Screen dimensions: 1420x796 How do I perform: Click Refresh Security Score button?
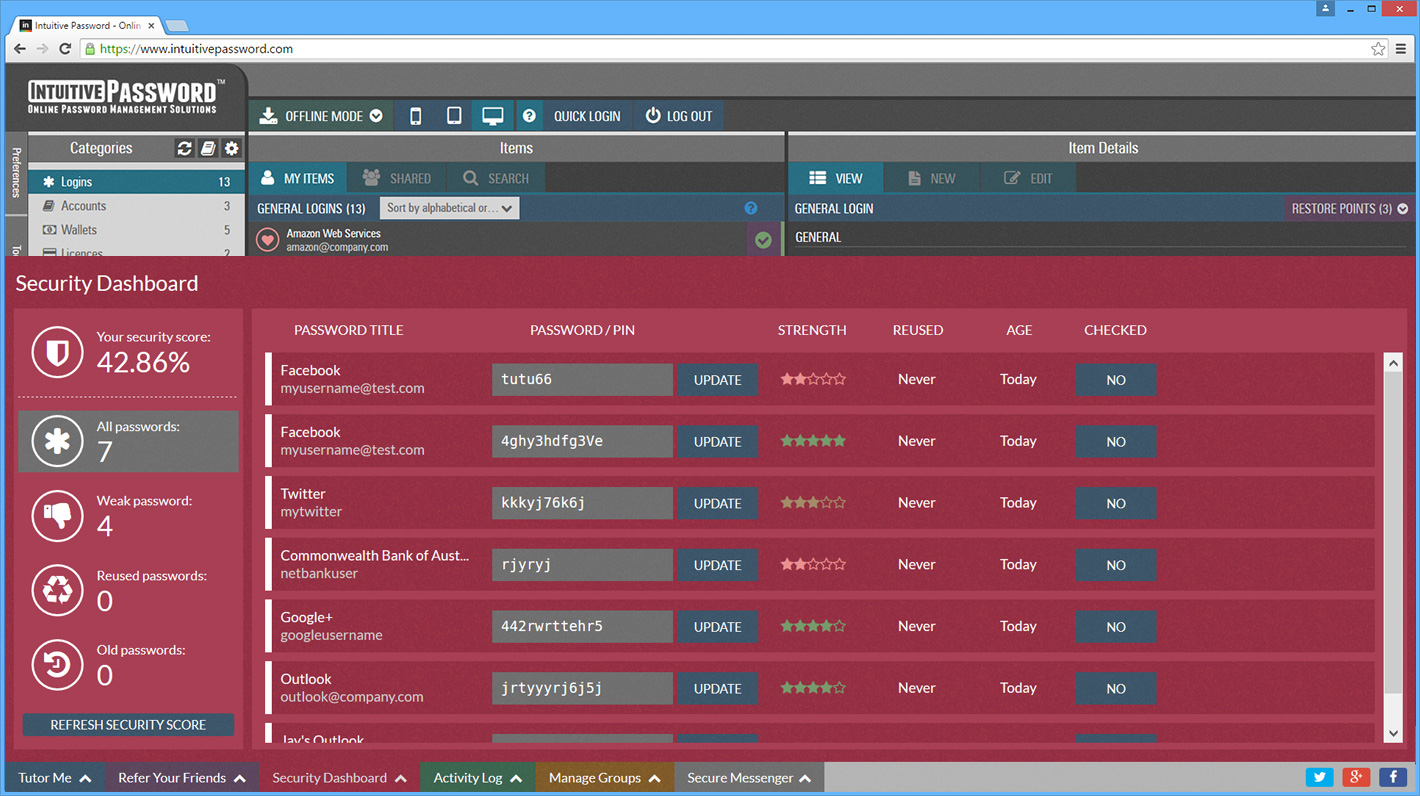128,725
